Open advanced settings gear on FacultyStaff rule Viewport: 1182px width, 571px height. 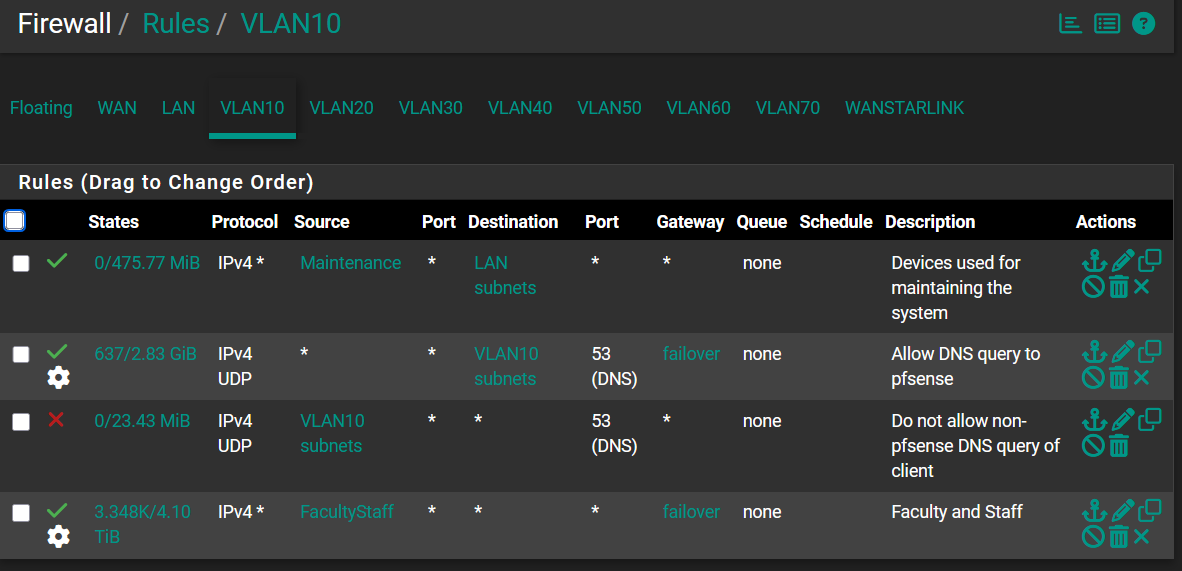(x=58, y=536)
